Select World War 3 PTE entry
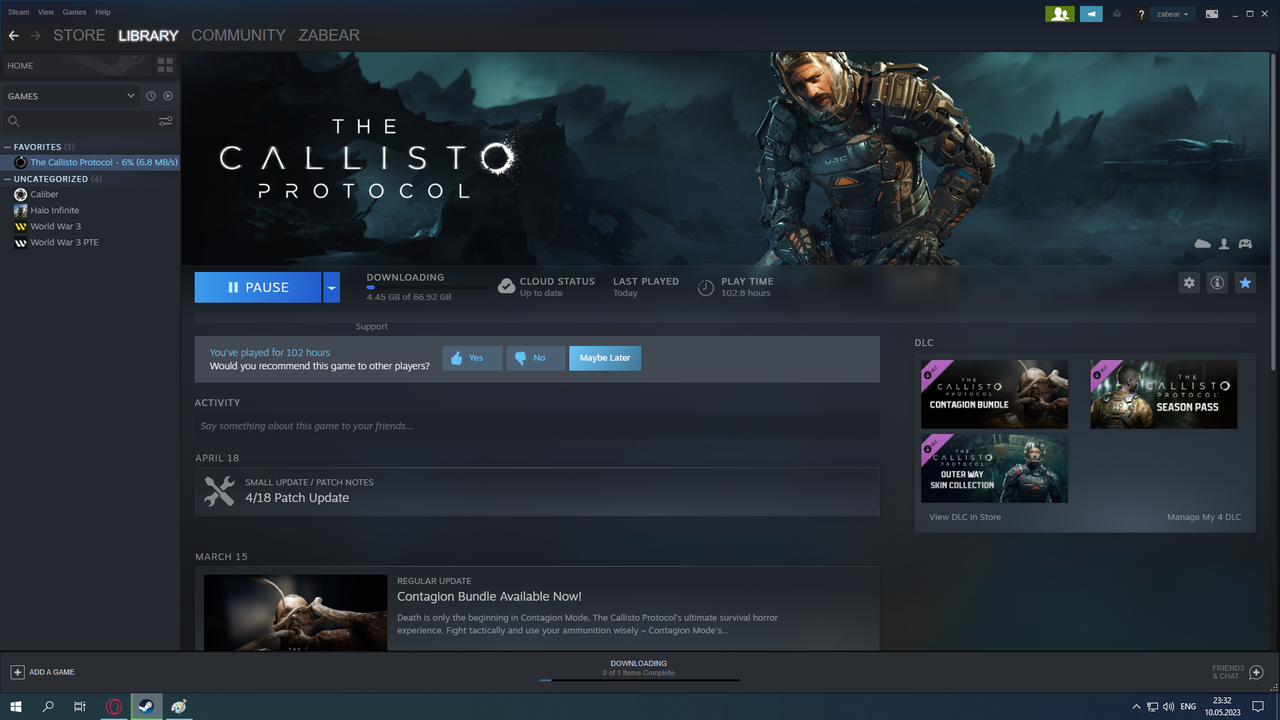This screenshot has height=720, width=1280. click(90, 242)
